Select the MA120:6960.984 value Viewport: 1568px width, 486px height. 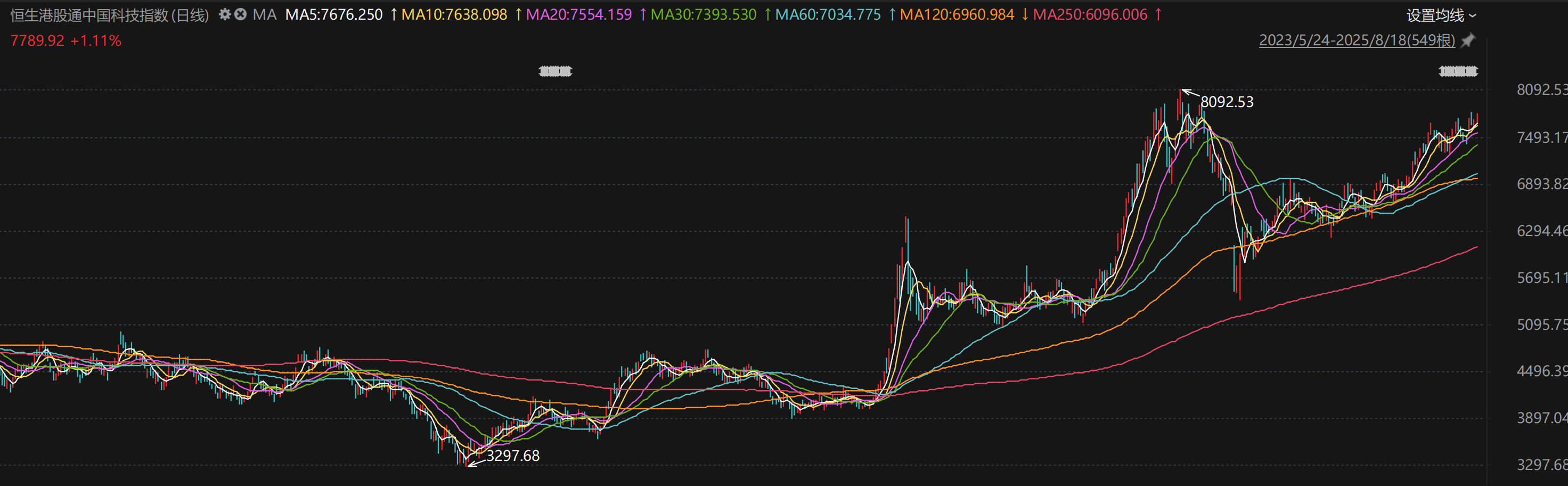click(x=957, y=14)
